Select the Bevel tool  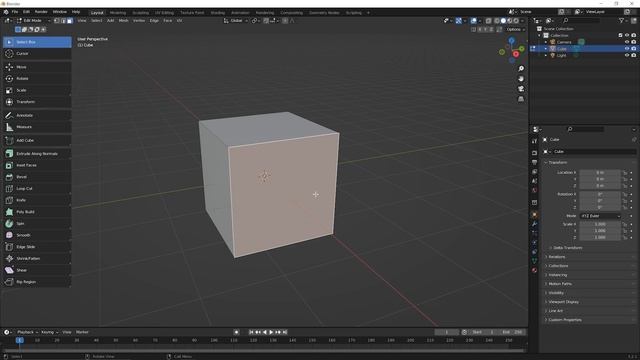click(37, 177)
